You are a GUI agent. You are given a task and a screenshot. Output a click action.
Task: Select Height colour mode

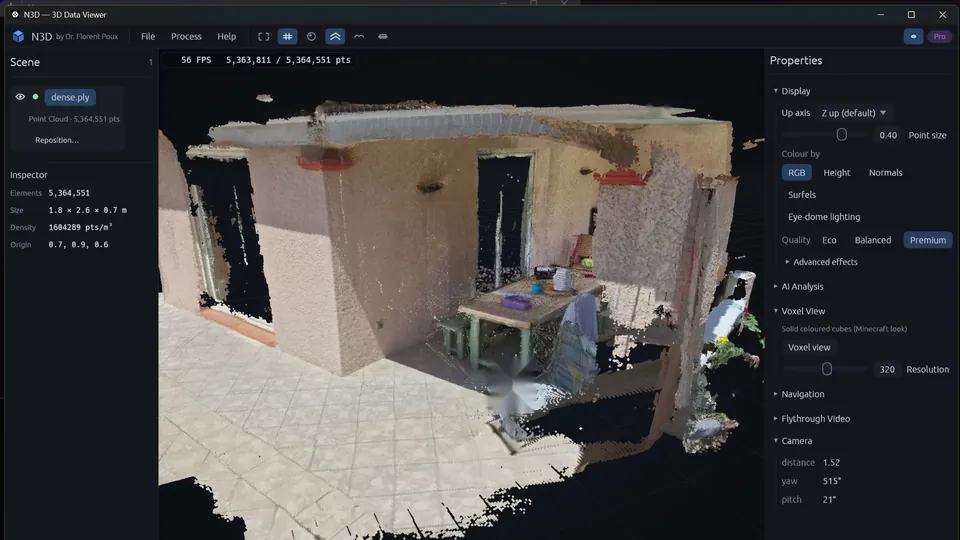pos(836,173)
